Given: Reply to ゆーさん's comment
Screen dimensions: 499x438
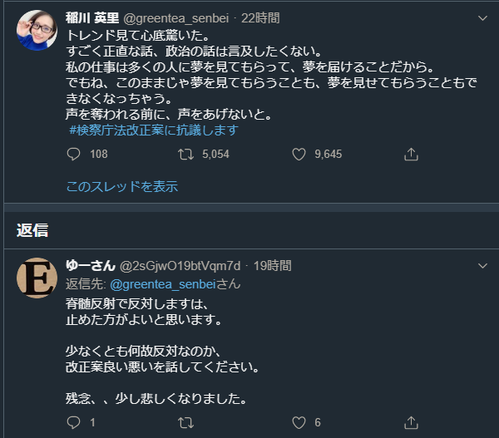Looking at the screenshot, I should click(73, 422).
